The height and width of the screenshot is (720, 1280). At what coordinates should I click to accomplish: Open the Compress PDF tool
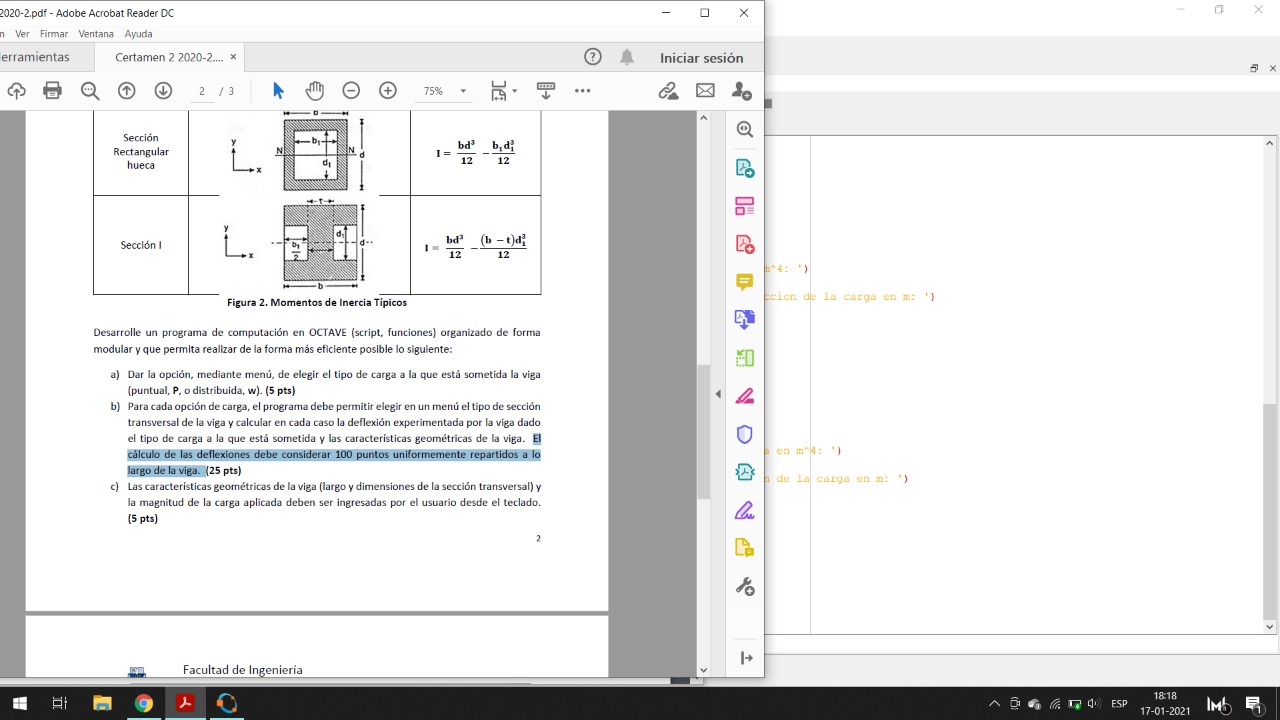pyautogui.click(x=744, y=472)
